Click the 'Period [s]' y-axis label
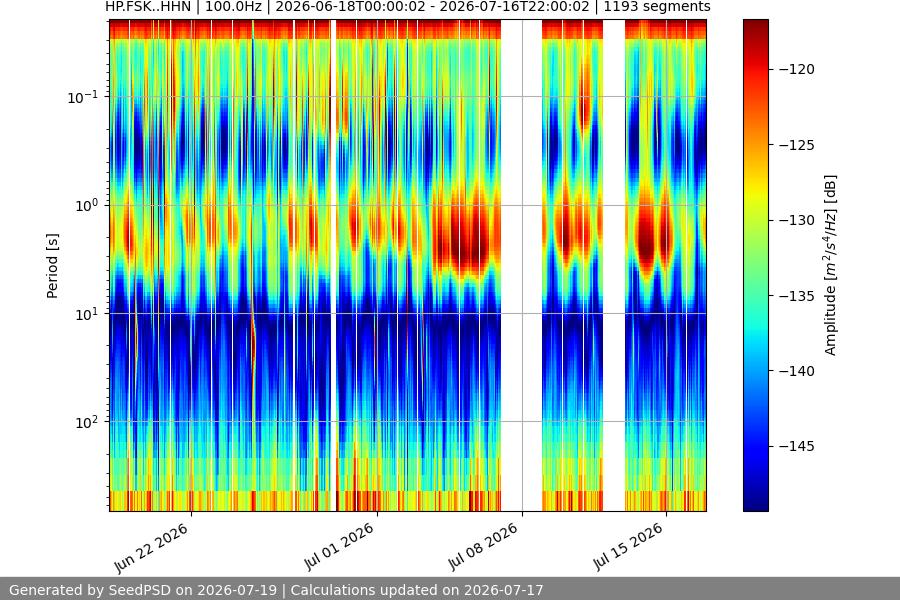The height and width of the screenshot is (600, 900). pos(52,266)
